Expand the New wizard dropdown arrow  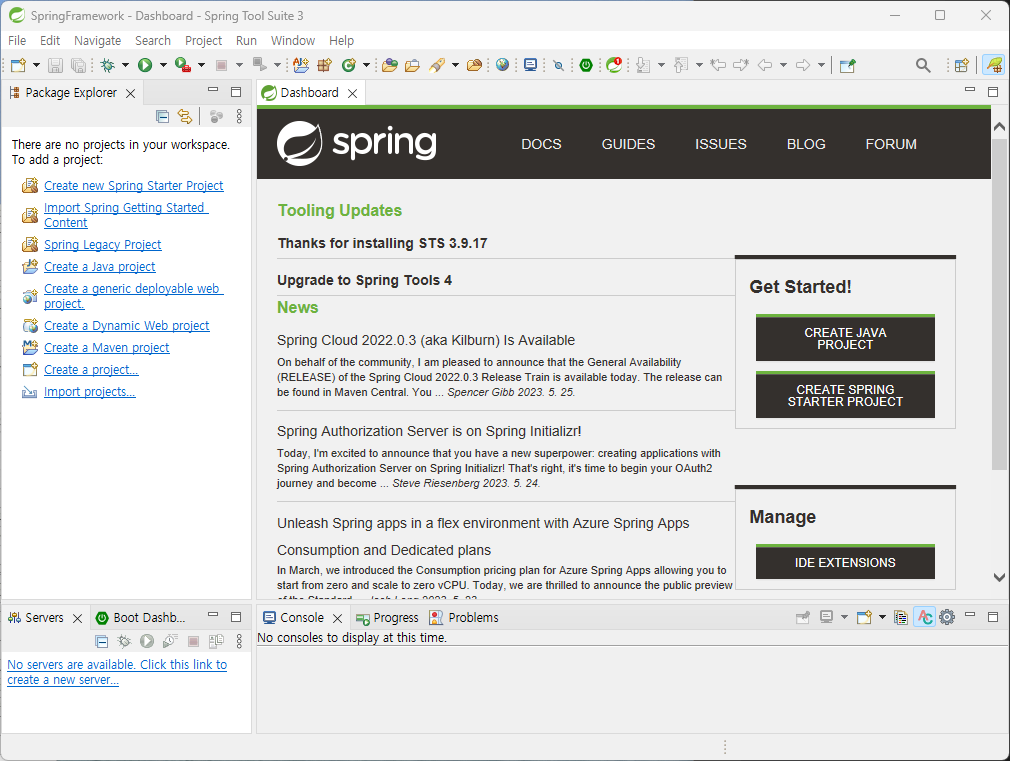pos(36,65)
